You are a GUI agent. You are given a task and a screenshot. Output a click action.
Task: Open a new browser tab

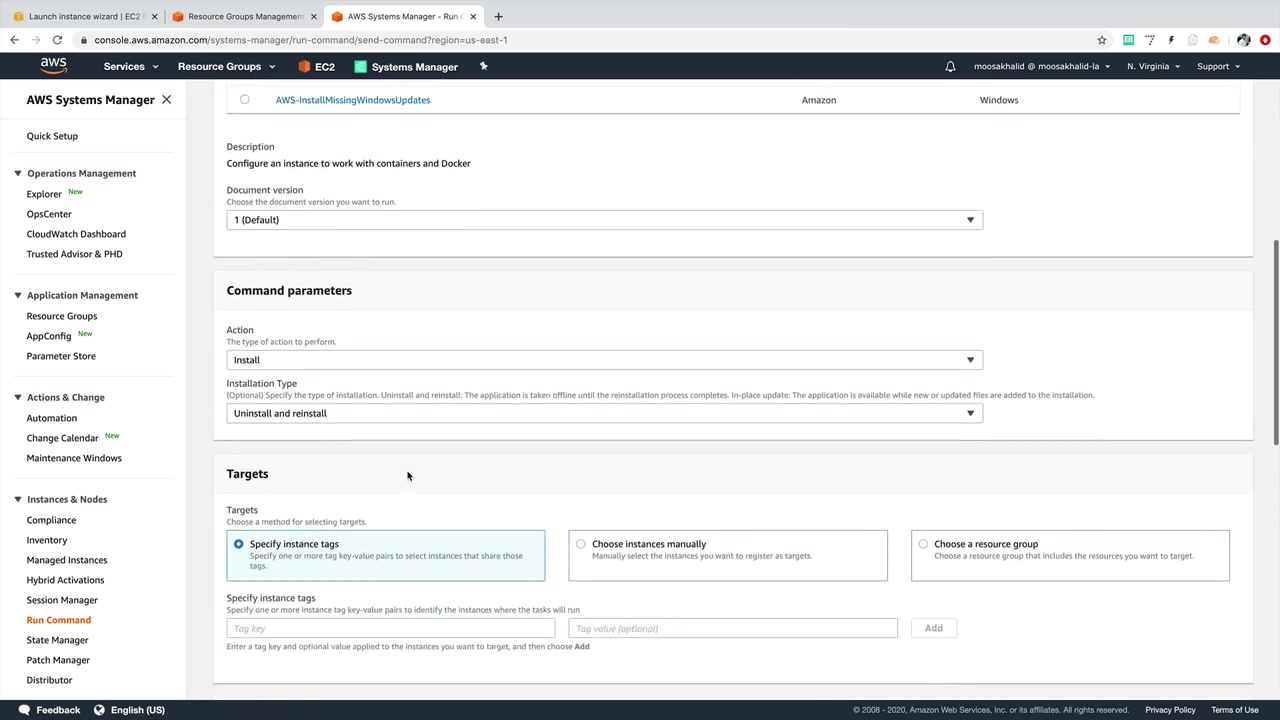tap(498, 16)
